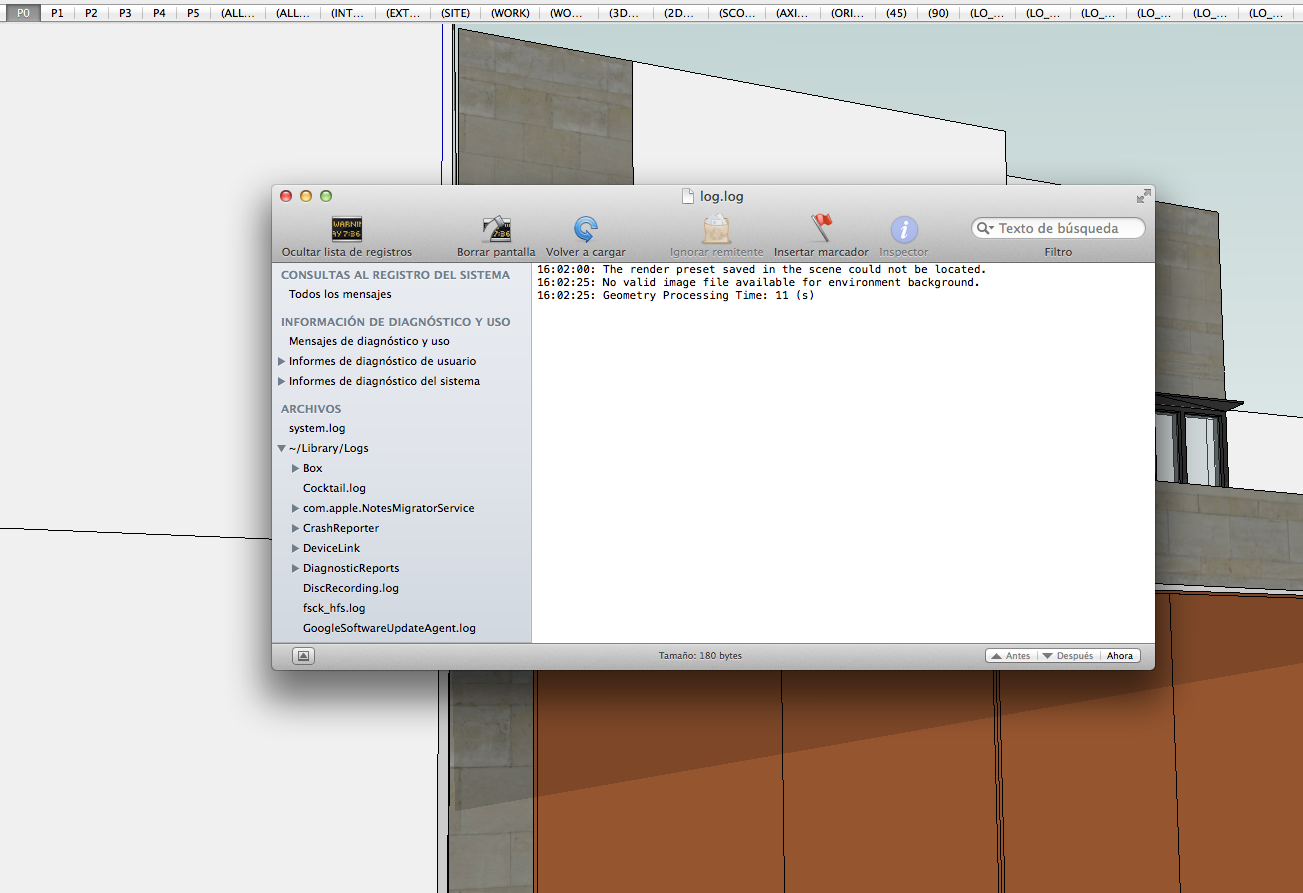Image resolution: width=1303 pixels, height=893 pixels.
Task: Open the (SITE) scene tab
Action: point(455,13)
